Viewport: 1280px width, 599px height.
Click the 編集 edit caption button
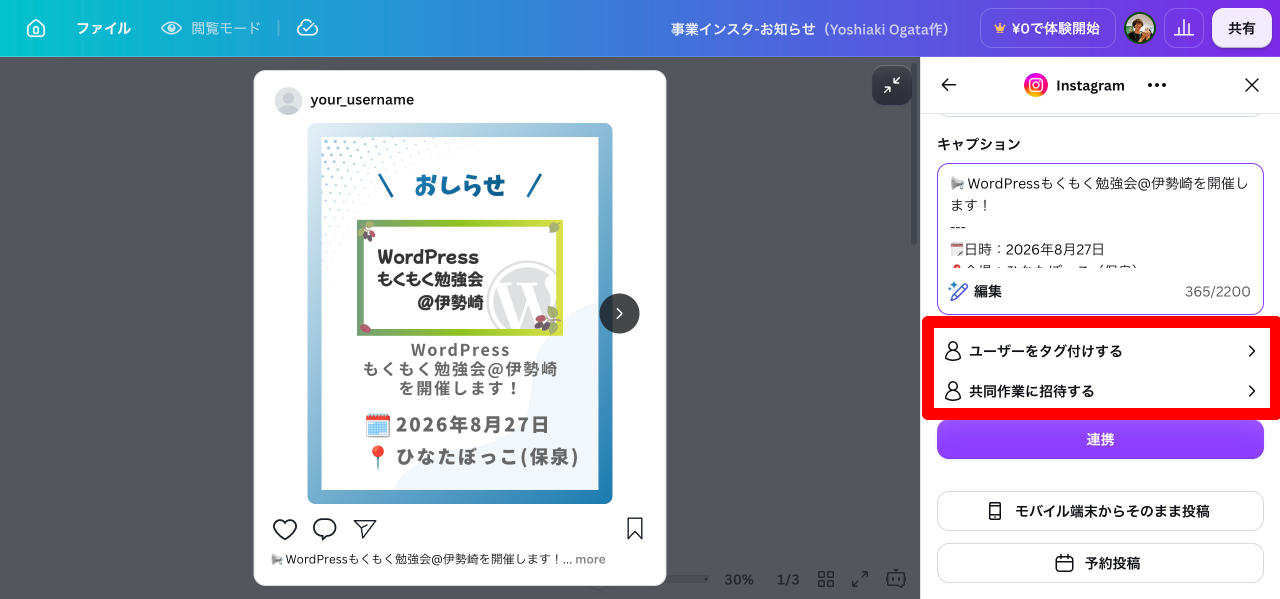point(975,292)
